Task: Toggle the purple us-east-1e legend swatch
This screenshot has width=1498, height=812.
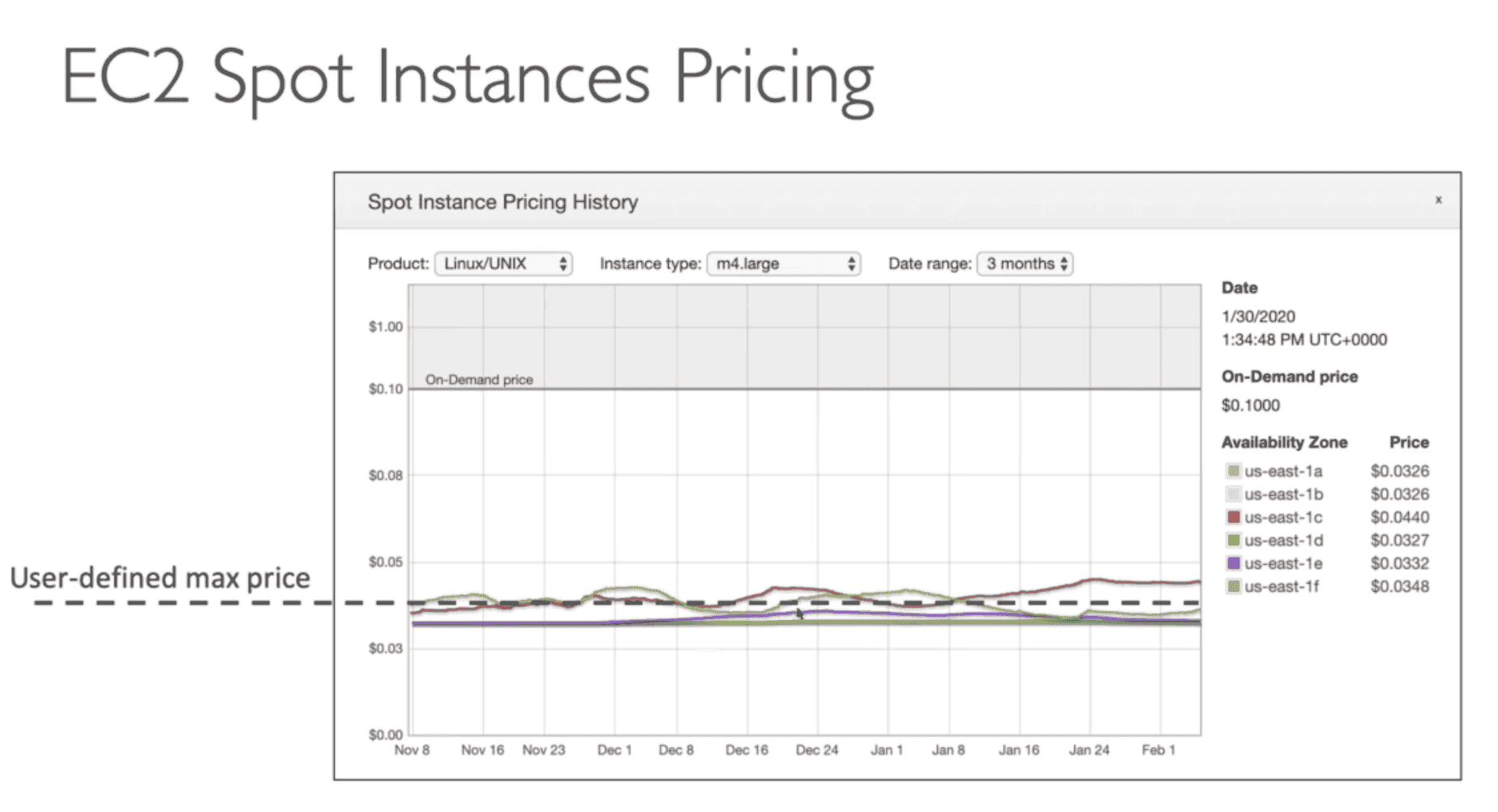Action: coord(1233,563)
